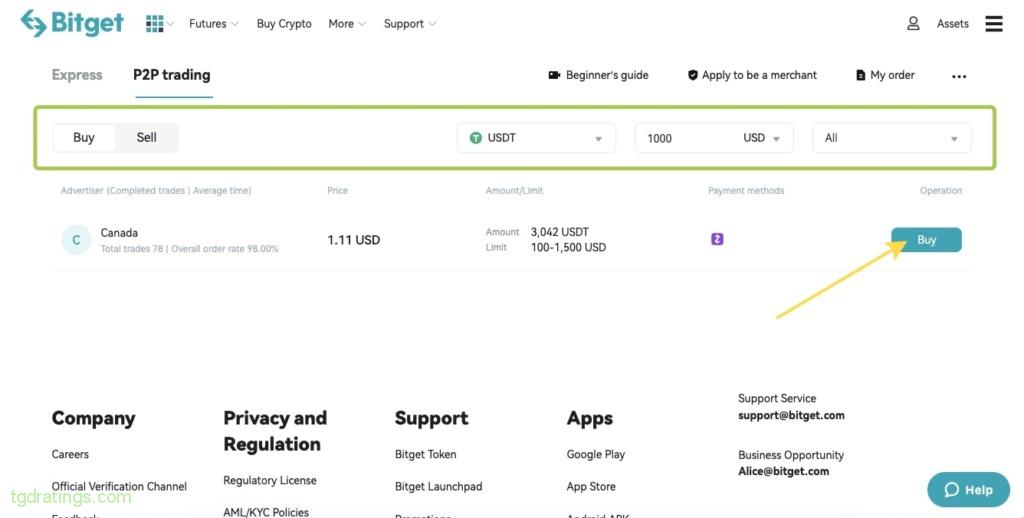Click the 1.11 USD price
This screenshot has width=1024, height=518.
(353, 240)
